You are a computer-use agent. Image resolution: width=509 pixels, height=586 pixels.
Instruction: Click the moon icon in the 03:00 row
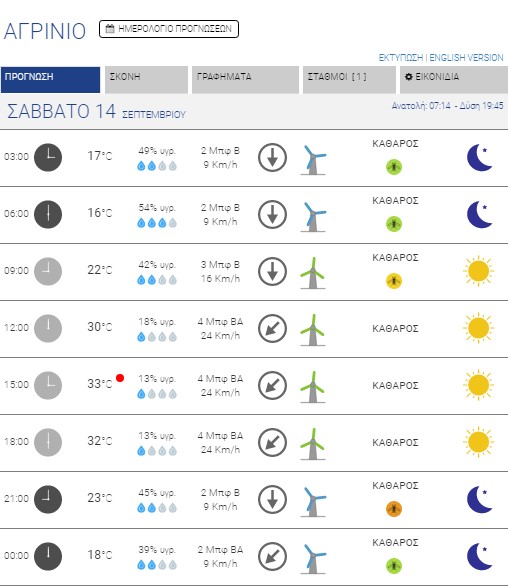click(x=480, y=157)
